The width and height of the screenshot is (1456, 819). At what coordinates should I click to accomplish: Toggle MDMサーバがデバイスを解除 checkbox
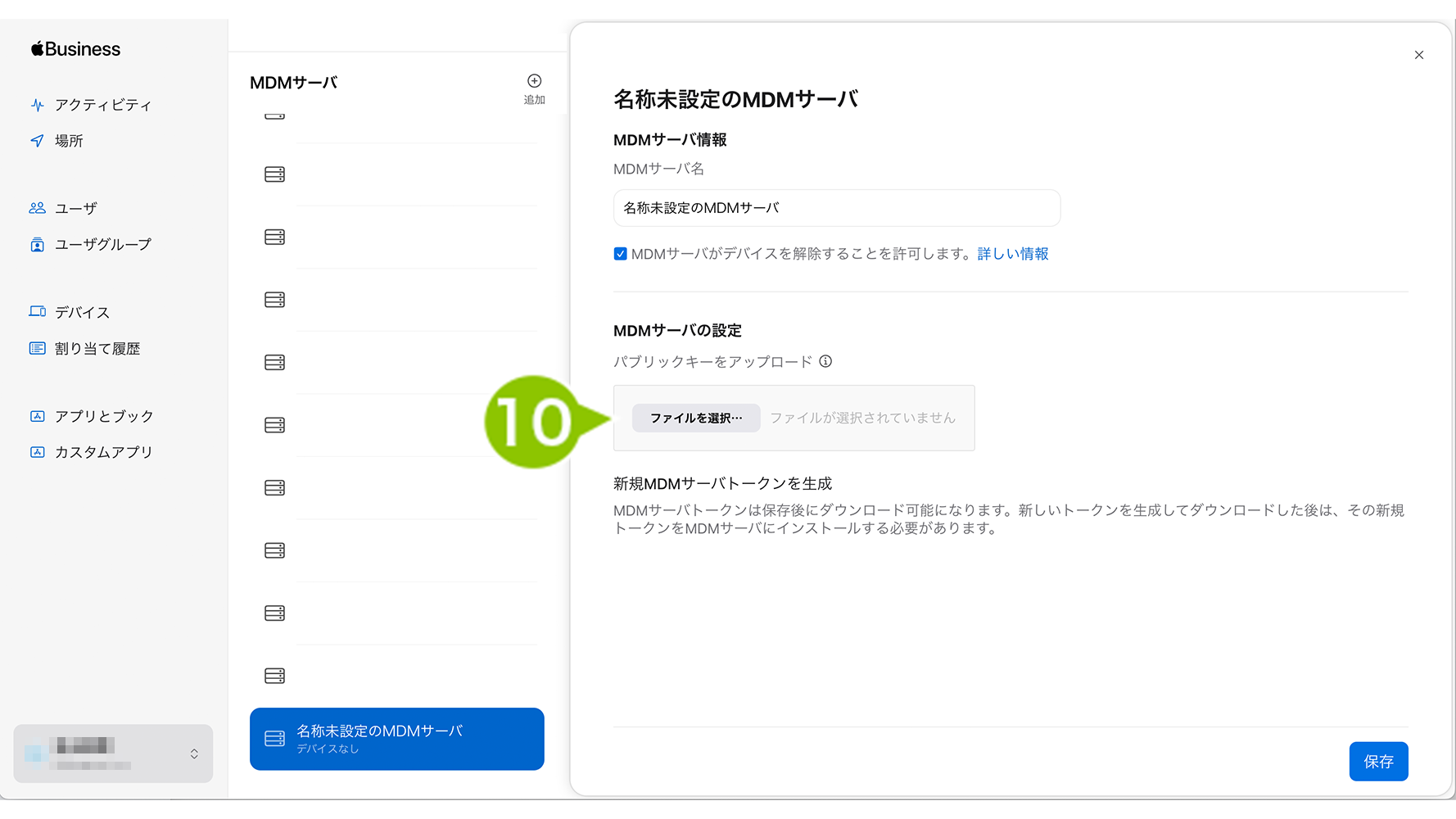tap(620, 254)
